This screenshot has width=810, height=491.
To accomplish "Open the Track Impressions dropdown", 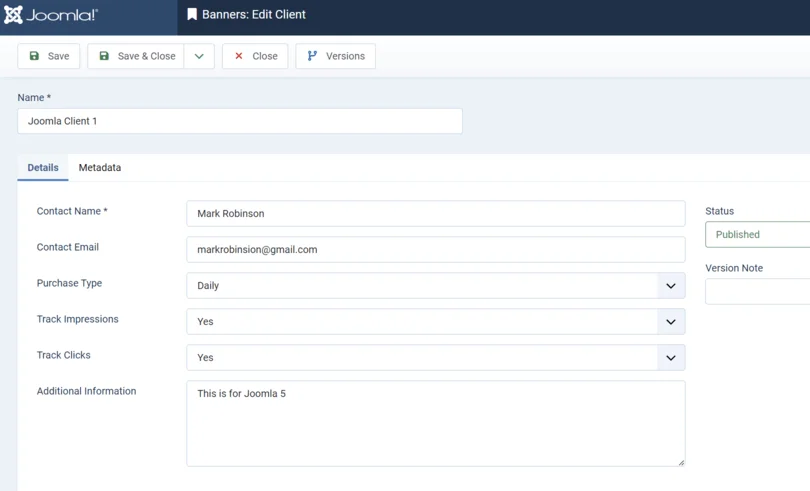I will [x=436, y=321].
